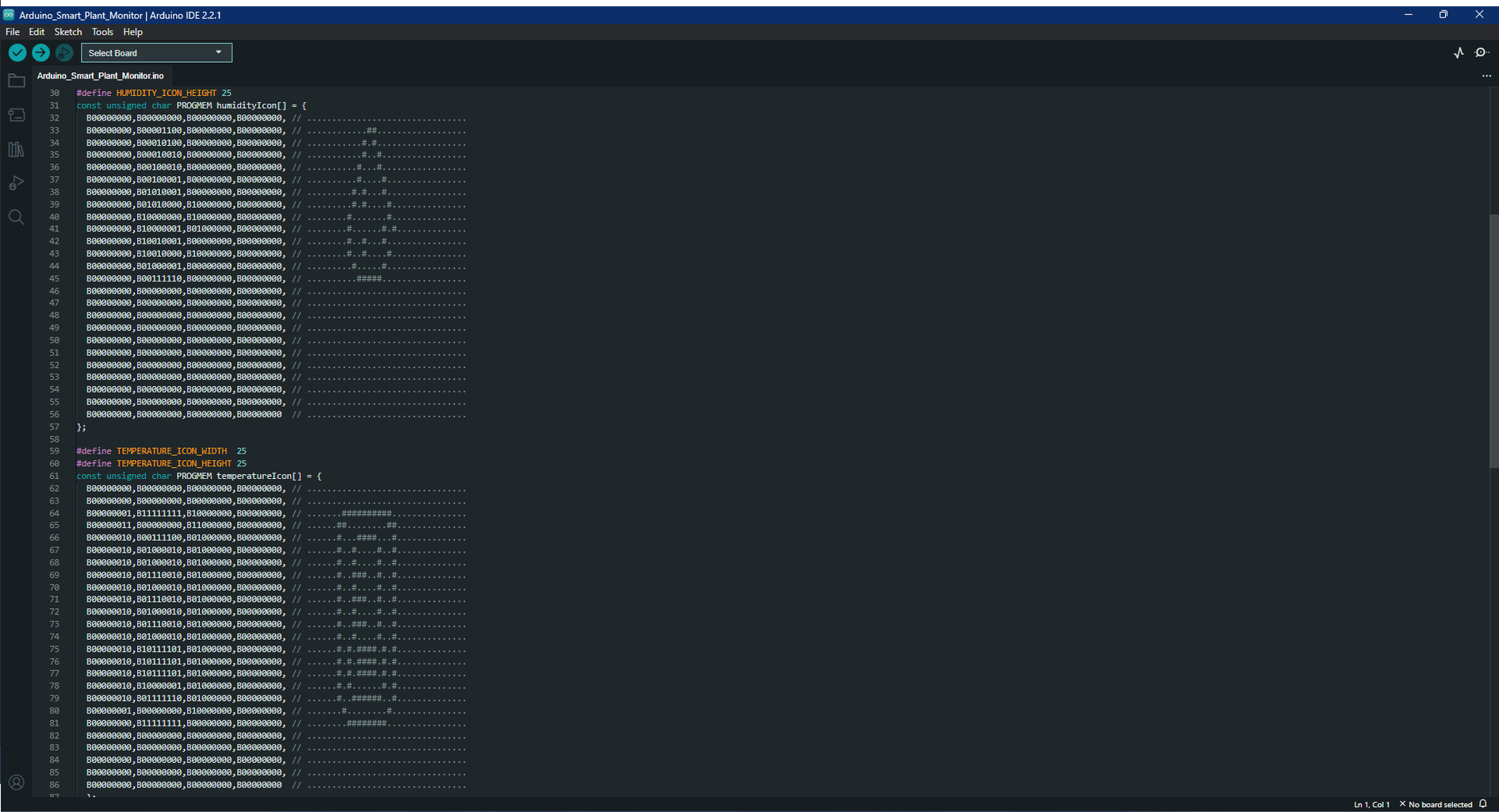Click the editor vertical scrollbar thumb
1499x812 pixels.
[1493, 341]
